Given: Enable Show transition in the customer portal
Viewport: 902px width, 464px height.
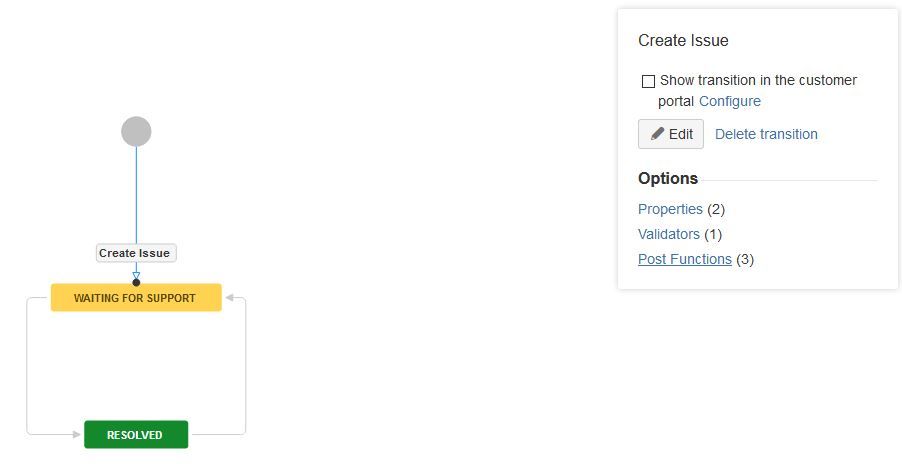Looking at the screenshot, I should (x=648, y=81).
